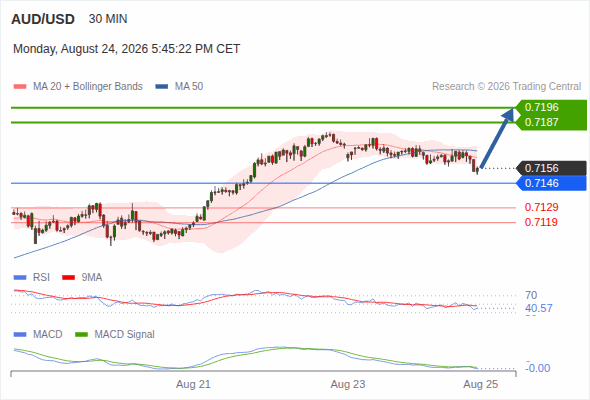
Task: Click the Aug 25 date axis label
Action: pyautogui.click(x=481, y=385)
